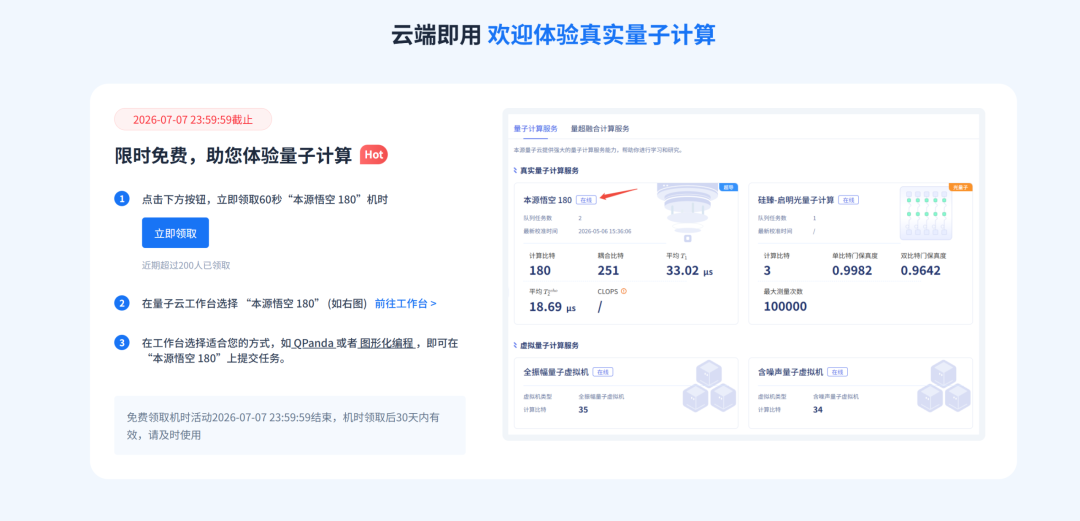Click the quantum computer illustration on 本源悟空 card
Viewport: 1080px width, 521px height.
689,210
